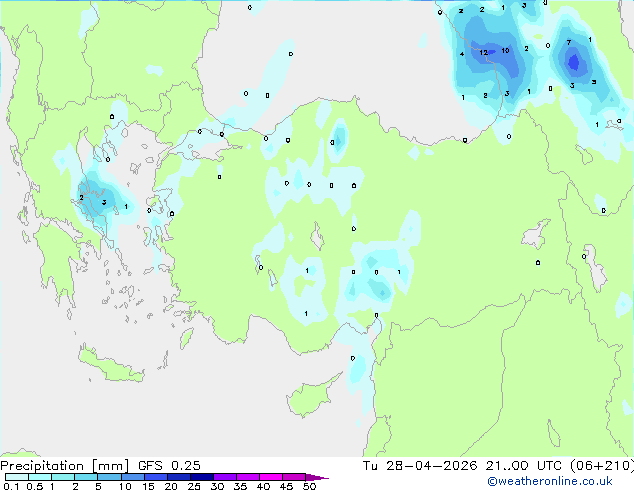Click the legend label '20'
634x490 pixels.
click(171, 486)
